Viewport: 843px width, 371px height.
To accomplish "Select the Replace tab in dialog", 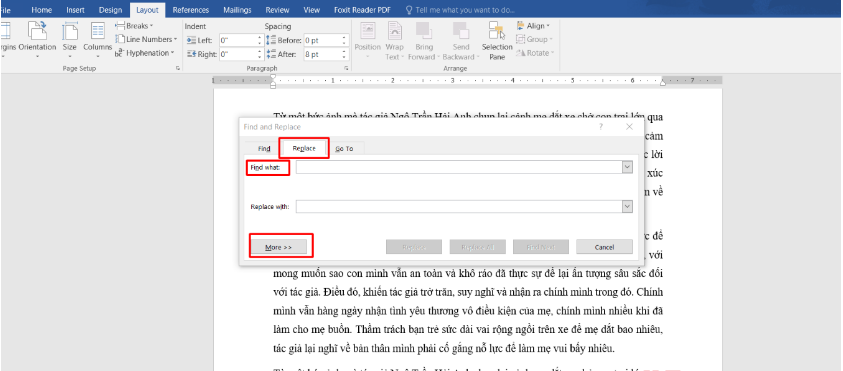I will [304, 148].
